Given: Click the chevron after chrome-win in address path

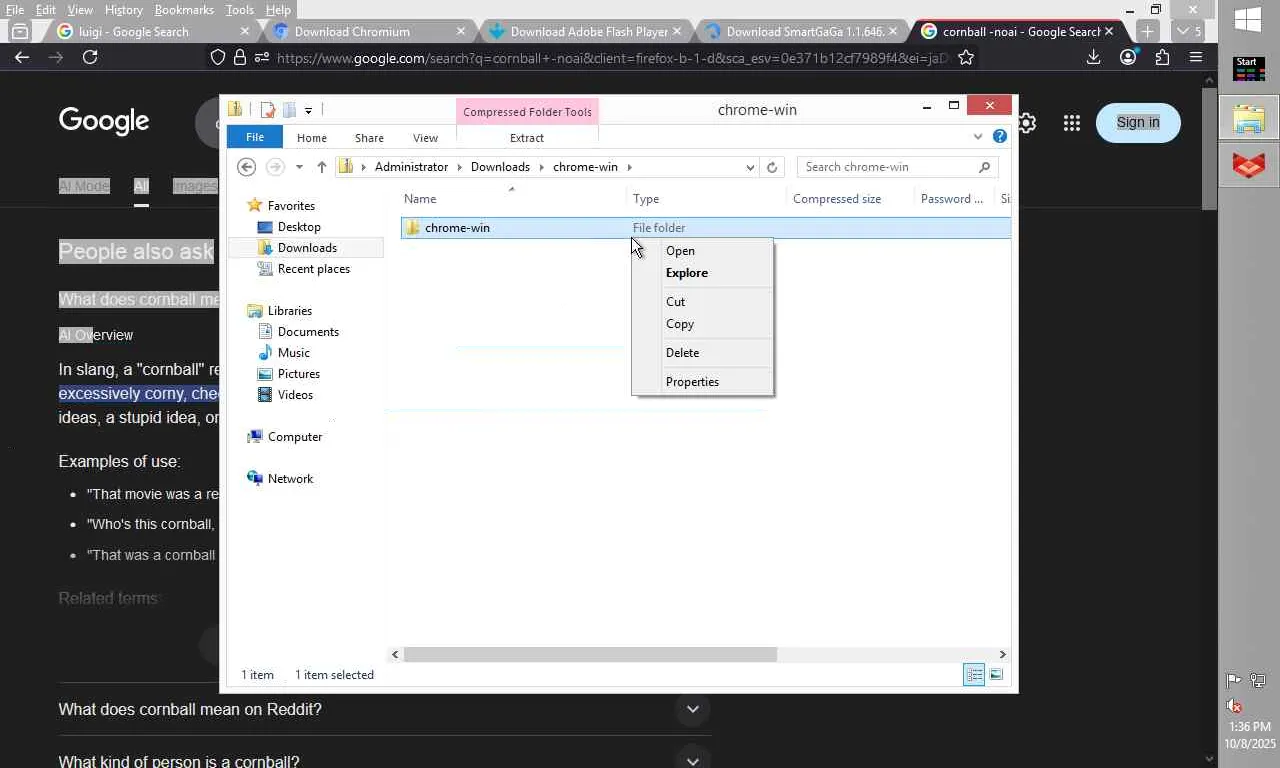Looking at the screenshot, I should click(630, 167).
